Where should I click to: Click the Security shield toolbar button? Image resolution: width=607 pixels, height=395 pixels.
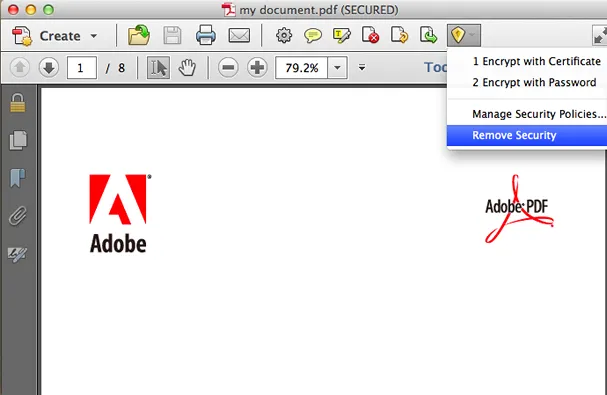pos(464,35)
